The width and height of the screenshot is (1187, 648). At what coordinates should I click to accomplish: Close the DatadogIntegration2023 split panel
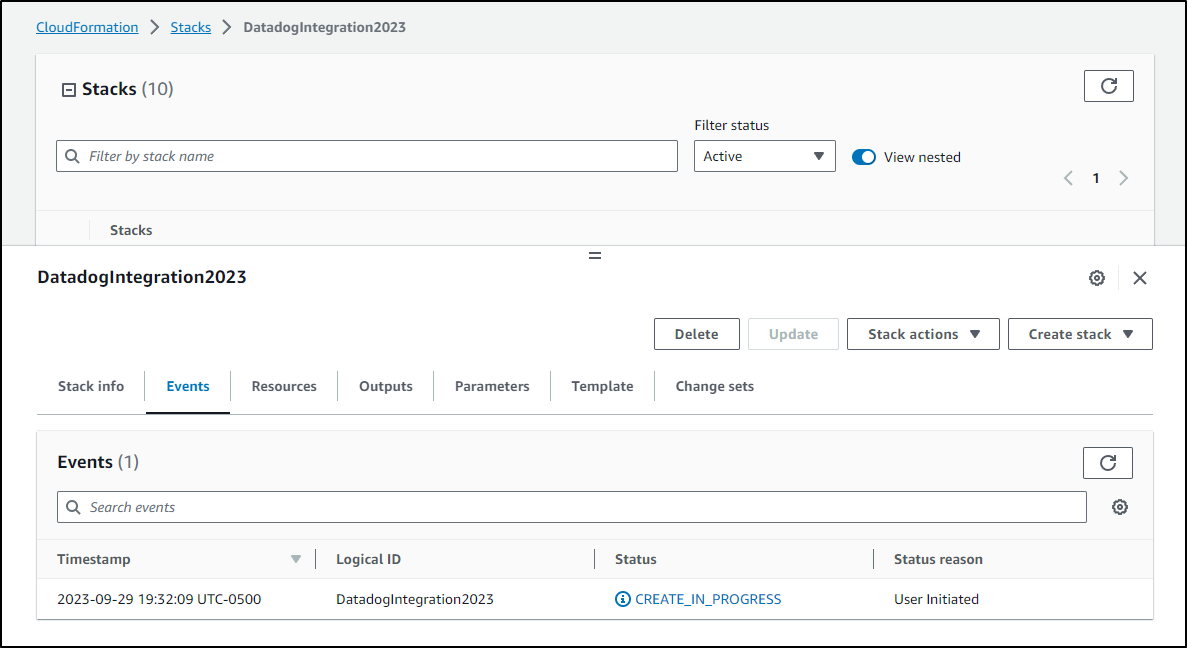1139,278
